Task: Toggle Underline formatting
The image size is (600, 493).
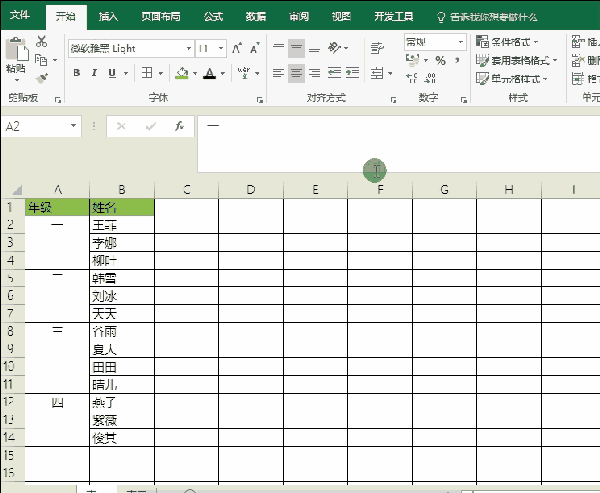Action: [x=112, y=73]
